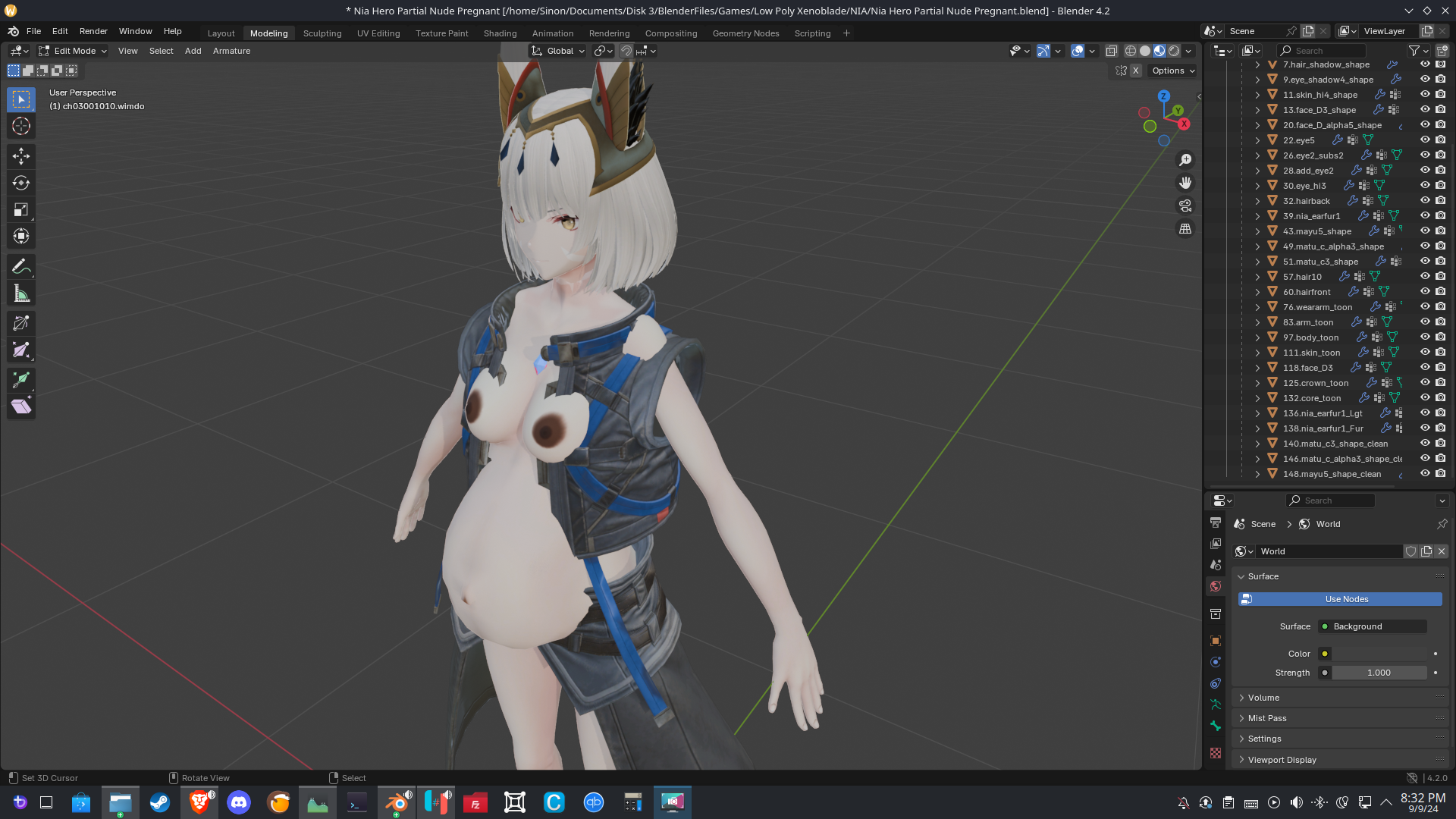Toggle X-ray display
The height and width of the screenshot is (819, 1456).
[x=1111, y=51]
